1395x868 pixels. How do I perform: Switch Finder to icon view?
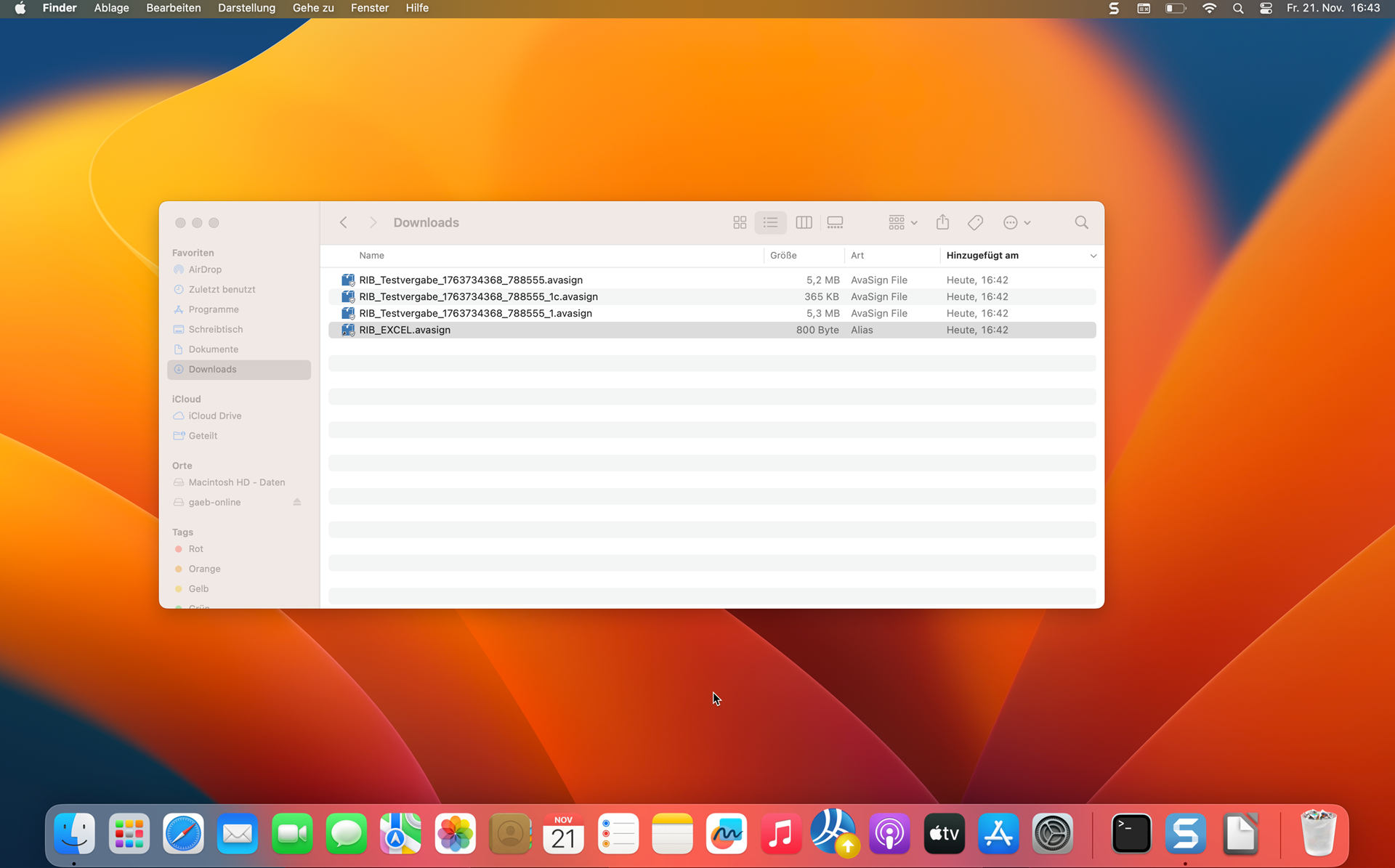tap(740, 223)
